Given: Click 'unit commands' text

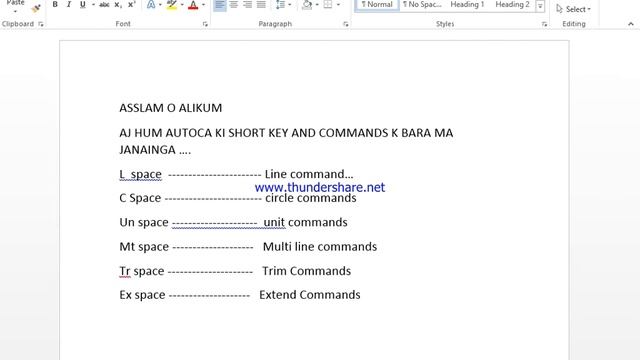Looking at the screenshot, I should (305, 222).
